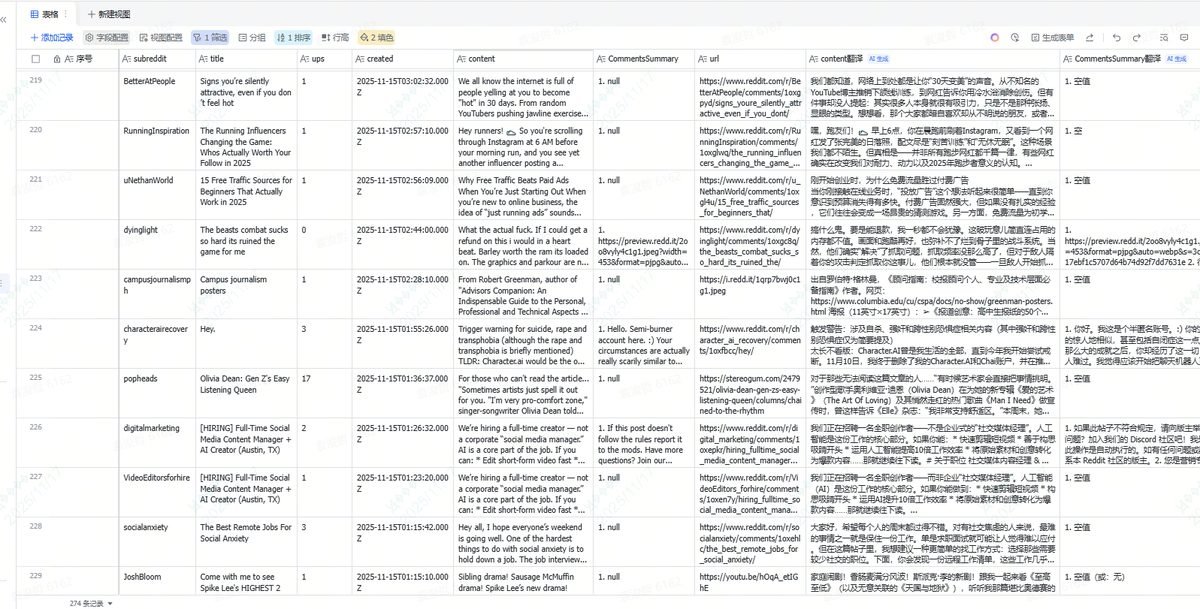Click the colorful AI assistant ring icon
Viewport: 1200px width, 609px height.
pos(994,37)
